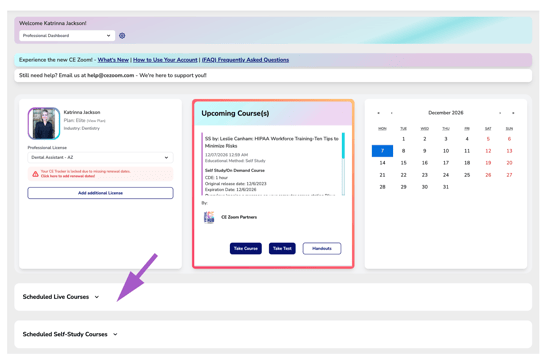The height and width of the screenshot is (360, 546).
Task: Expand Scheduled Self-Study Courses section
Action: tap(115, 334)
